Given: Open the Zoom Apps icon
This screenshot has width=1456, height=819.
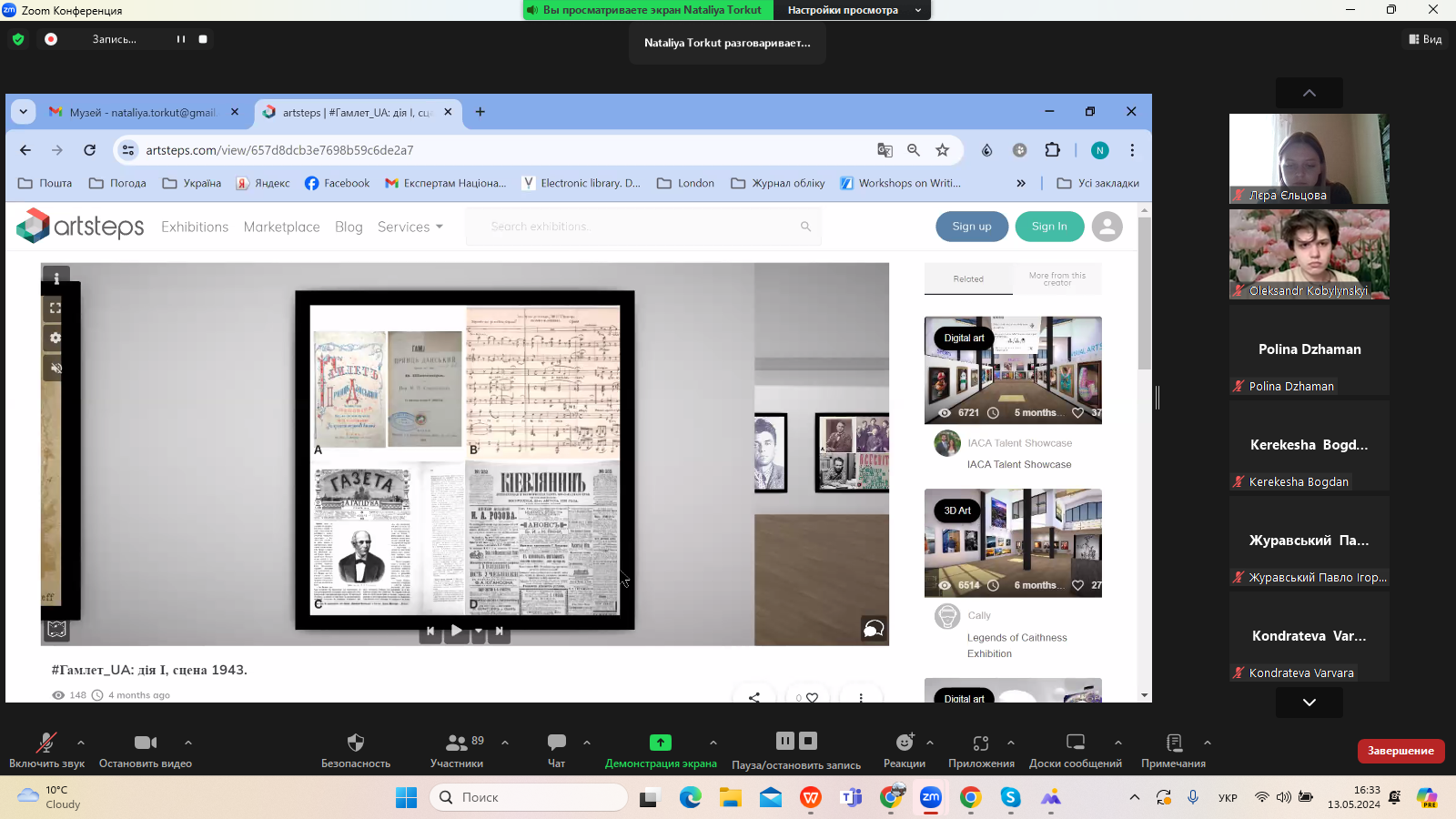Looking at the screenshot, I should [980, 743].
